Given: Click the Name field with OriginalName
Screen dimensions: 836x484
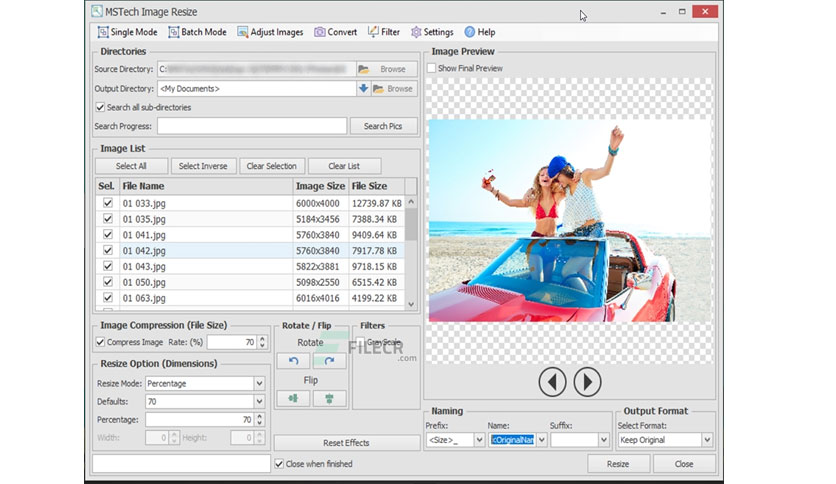Looking at the screenshot, I should pyautogui.click(x=512, y=440).
